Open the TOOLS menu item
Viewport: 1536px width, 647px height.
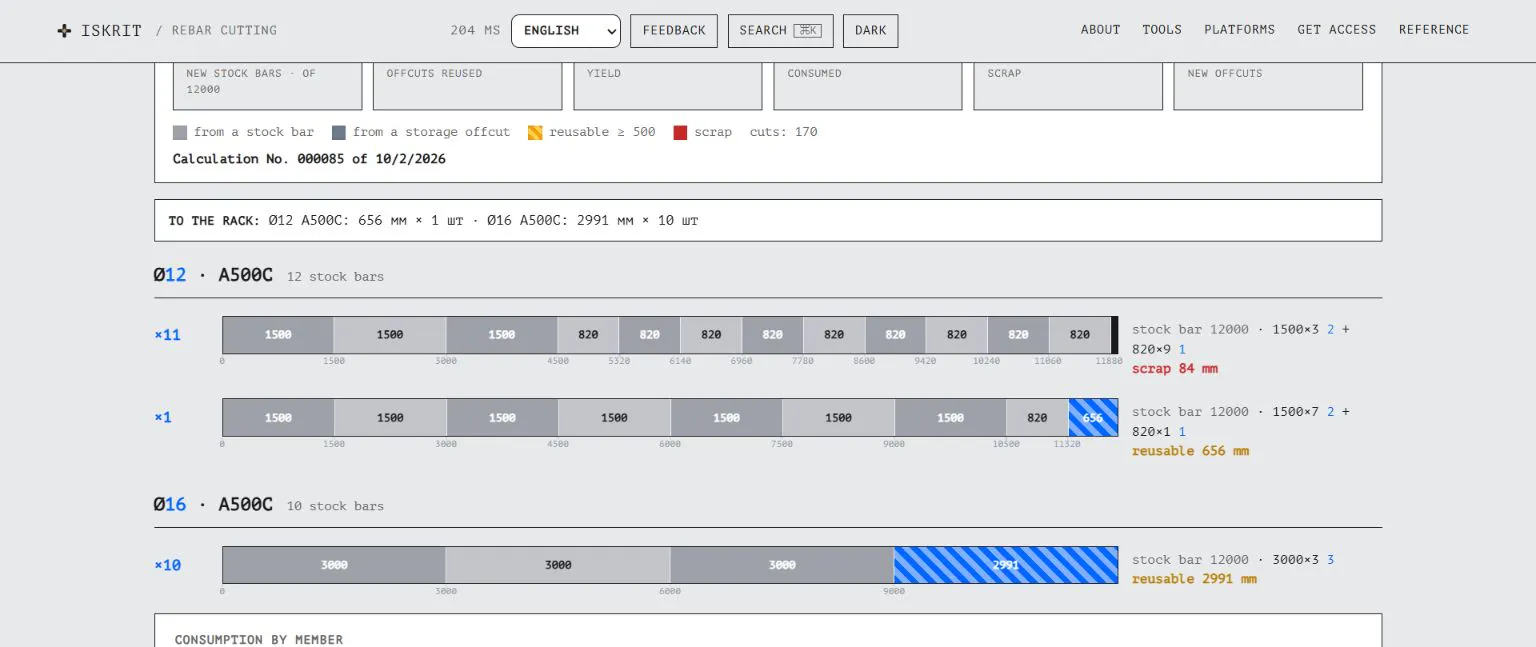1162,30
